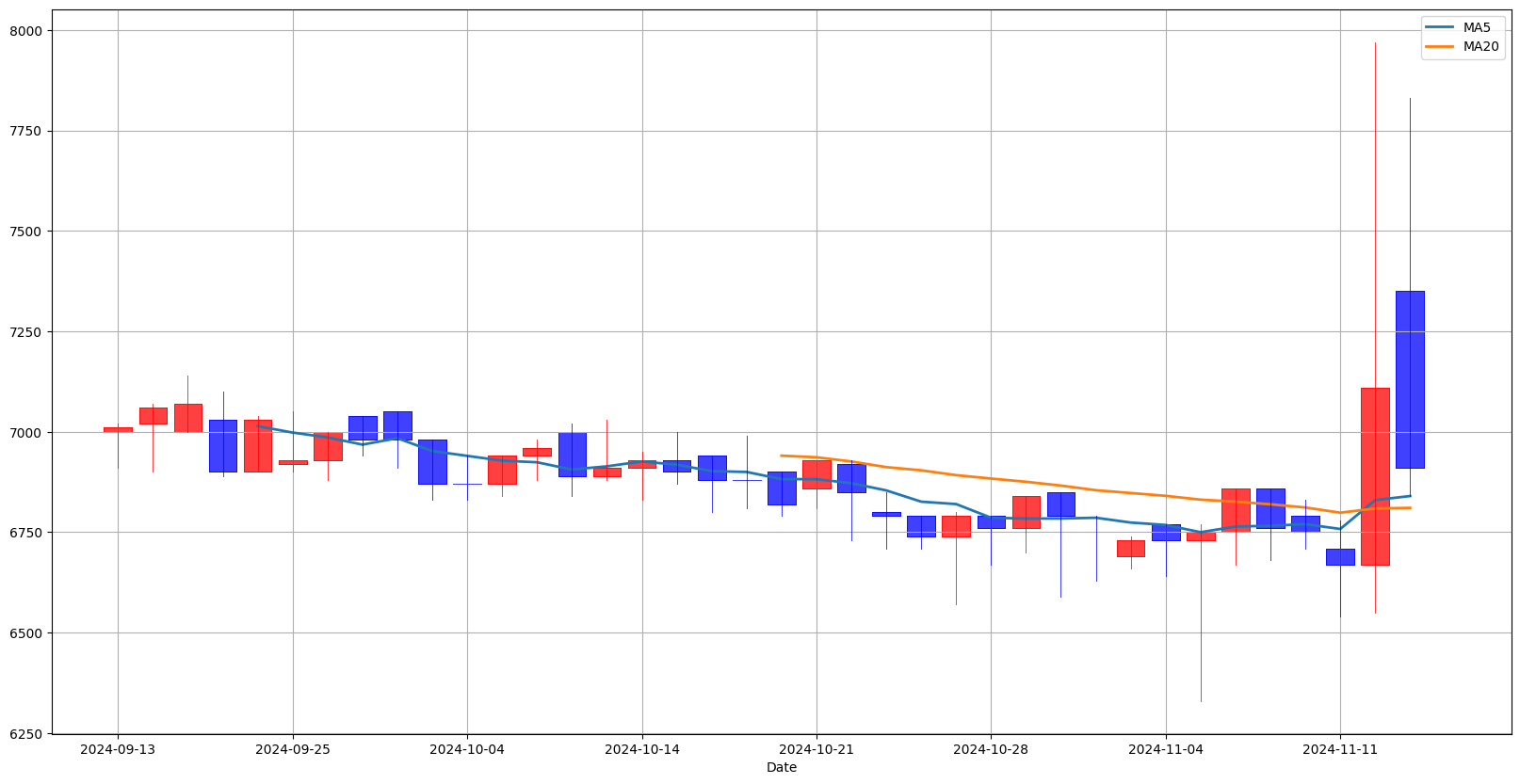Viewport: 1520px width, 784px height.
Task: Click the 7750 y-axis label
Action: click(25, 132)
